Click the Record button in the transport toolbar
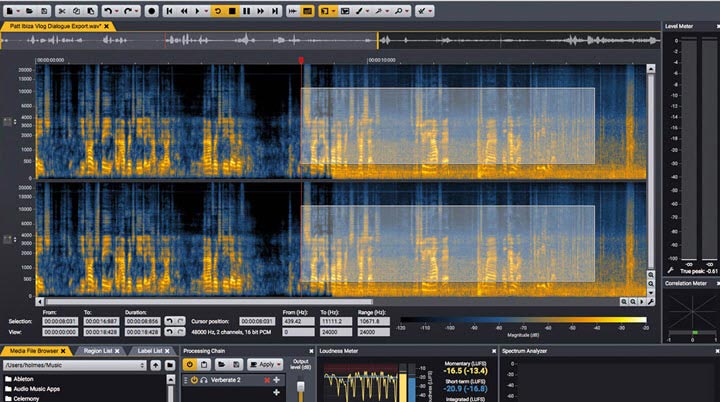Viewport: 720px width, 402px height. tap(152, 10)
